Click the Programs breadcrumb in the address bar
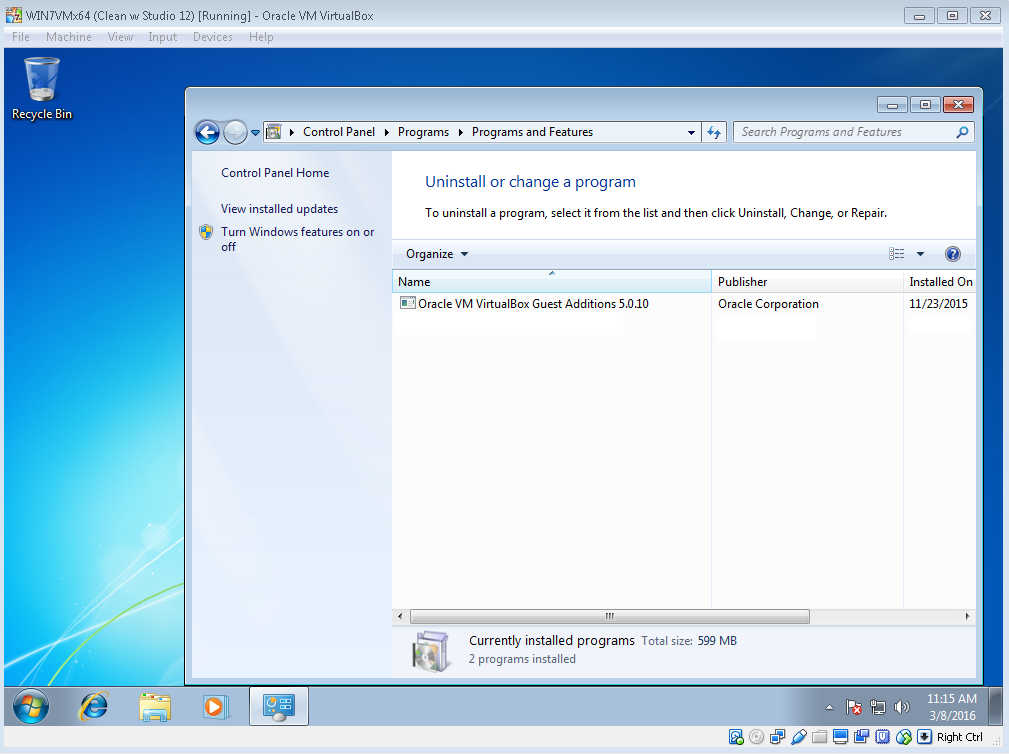The width and height of the screenshot is (1009, 754). pos(423,131)
